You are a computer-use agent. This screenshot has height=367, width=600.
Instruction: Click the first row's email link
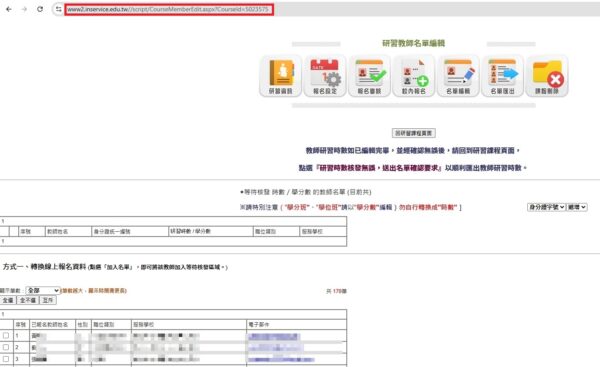click(x=274, y=336)
